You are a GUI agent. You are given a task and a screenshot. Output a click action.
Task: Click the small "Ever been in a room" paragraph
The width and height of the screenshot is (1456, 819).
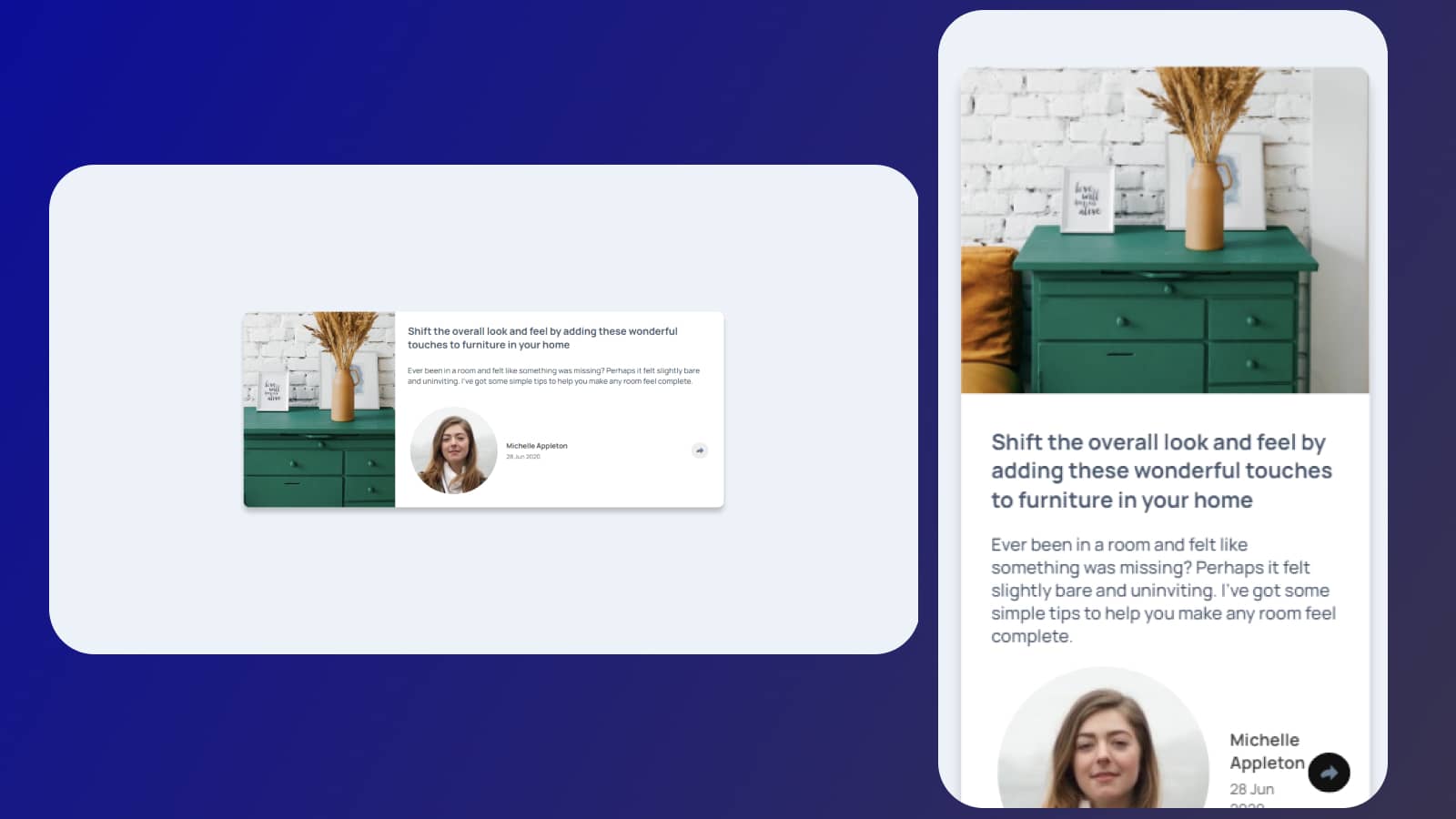coord(553,376)
